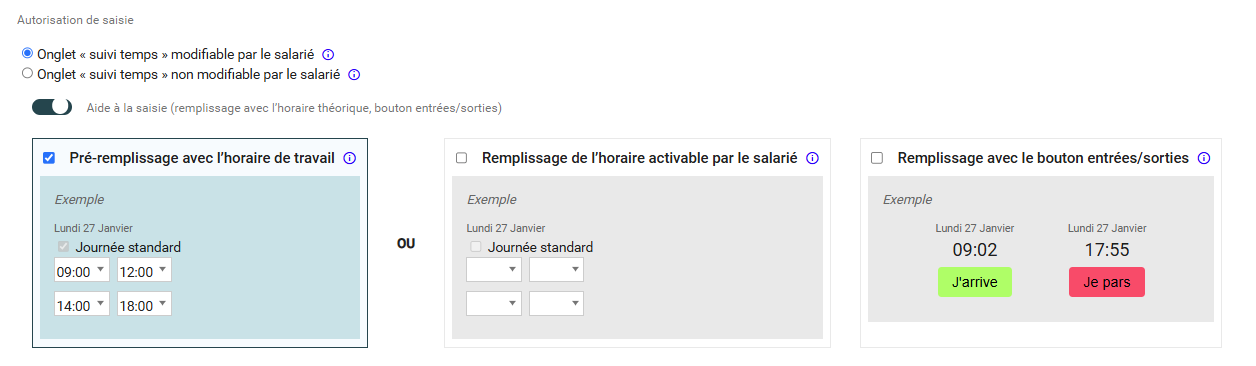
Task: Open the 09:00 time dropdown
Action: point(81,270)
